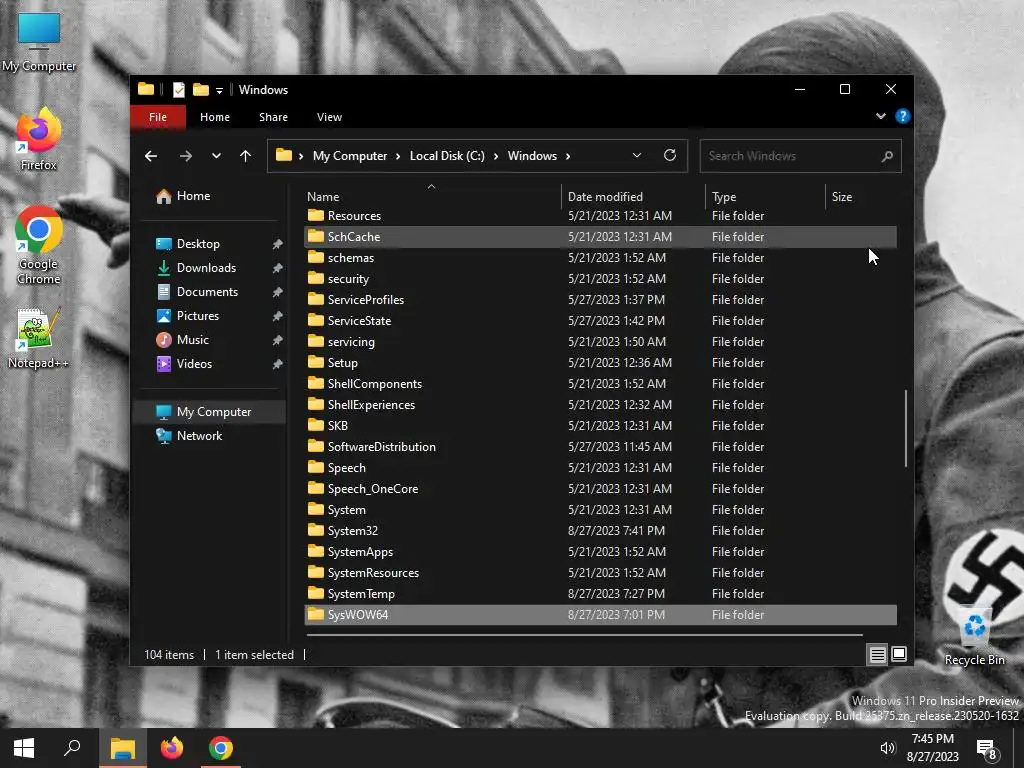This screenshot has width=1024, height=768.
Task: Select the Notepad++ desktop shortcut
Action: 38,339
